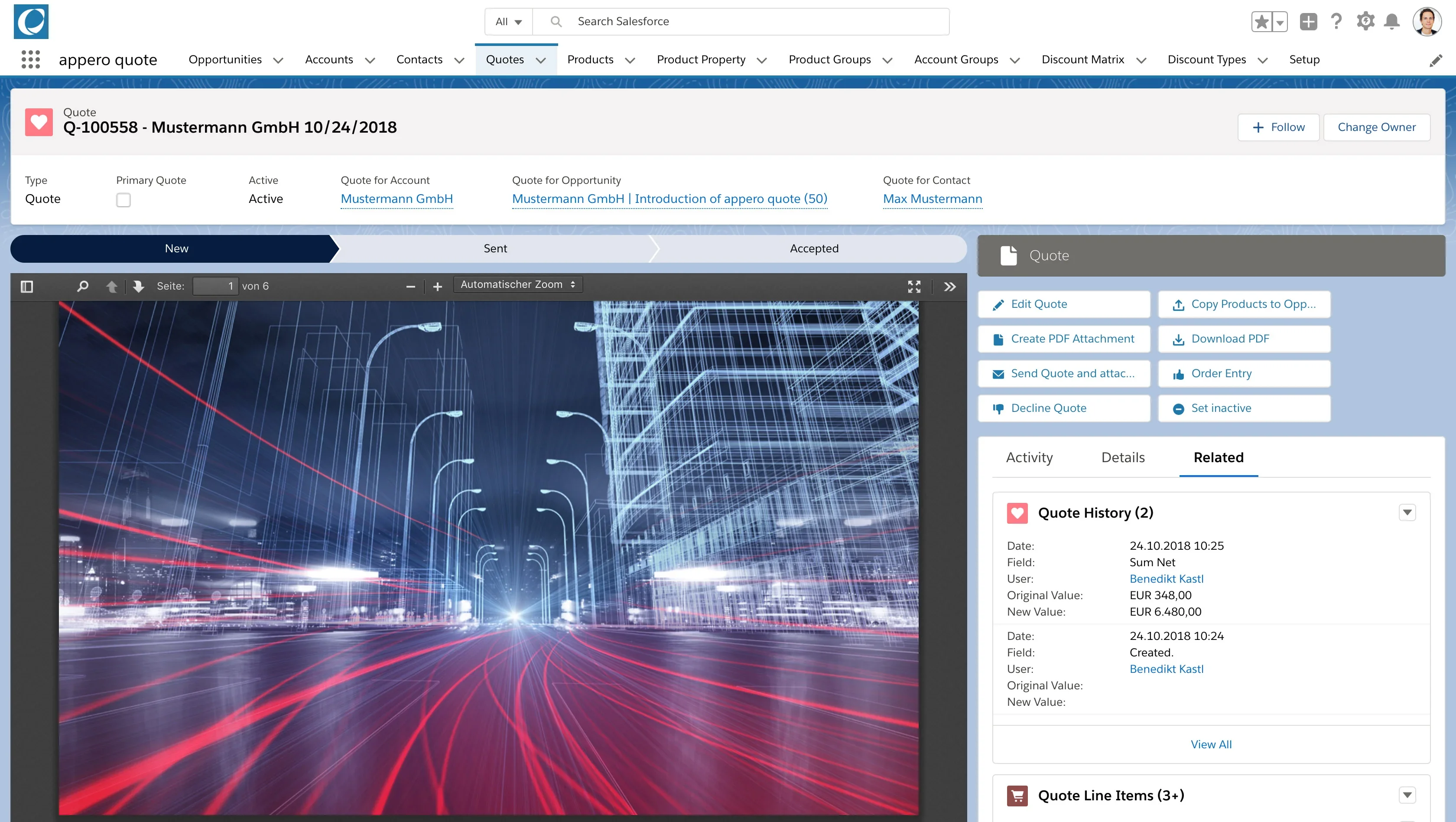1456x822 pixels.
Task: Switch to the Details tab
Action: tap(1122, 457)
